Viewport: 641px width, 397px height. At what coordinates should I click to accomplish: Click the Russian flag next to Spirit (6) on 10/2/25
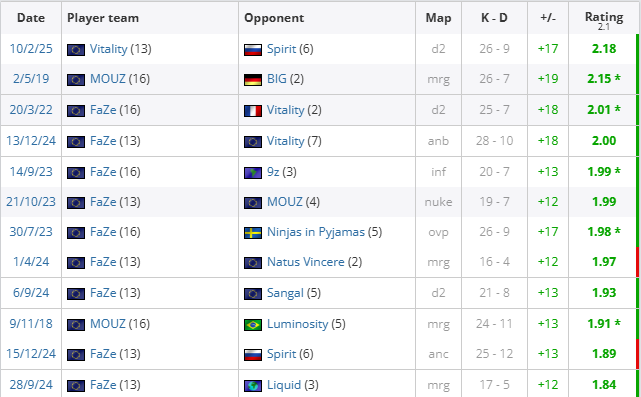(x=253, y=49)
